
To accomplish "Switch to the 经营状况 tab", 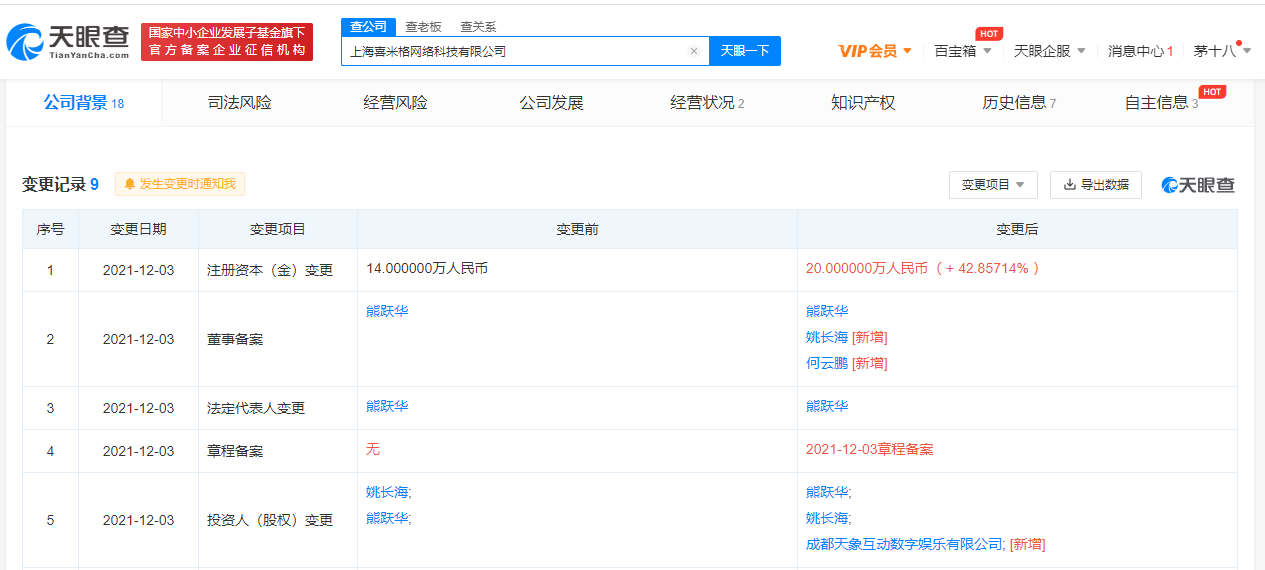I will coord(707,103).
